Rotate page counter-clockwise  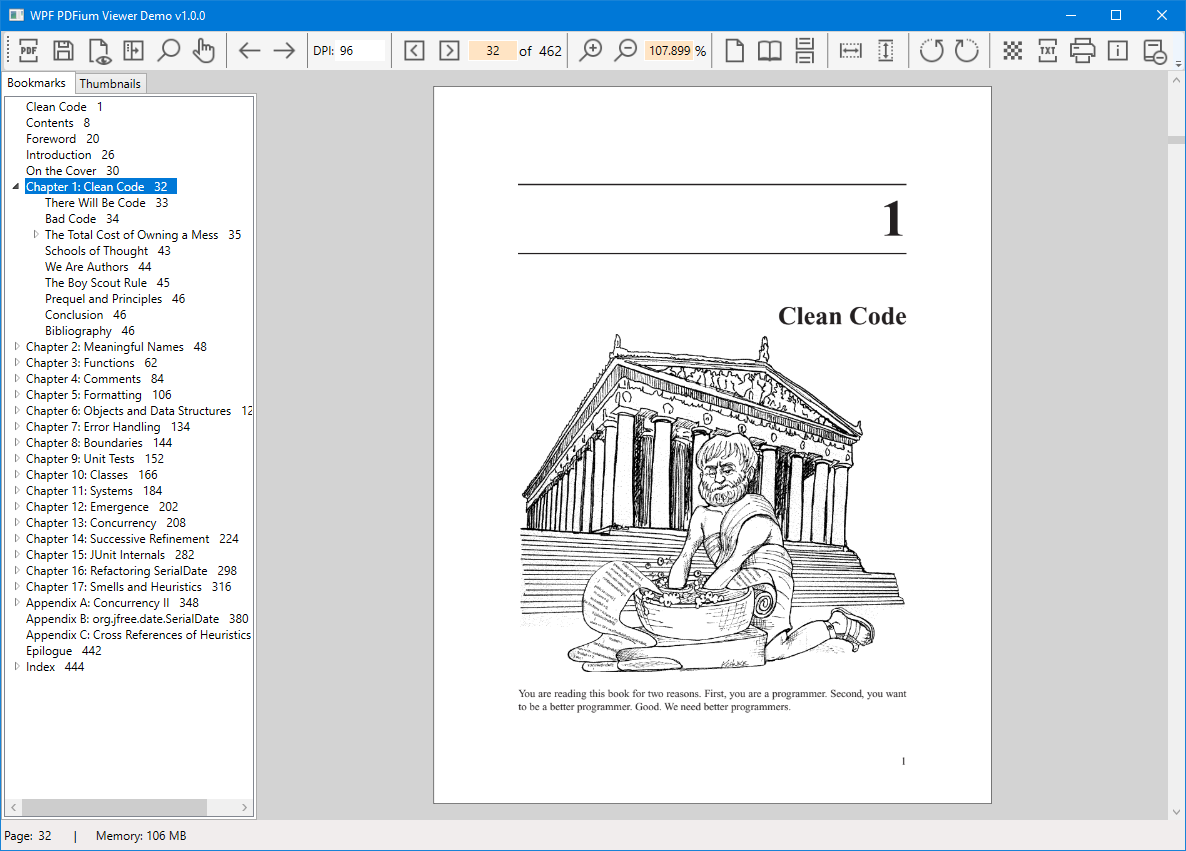click(932, 51)
